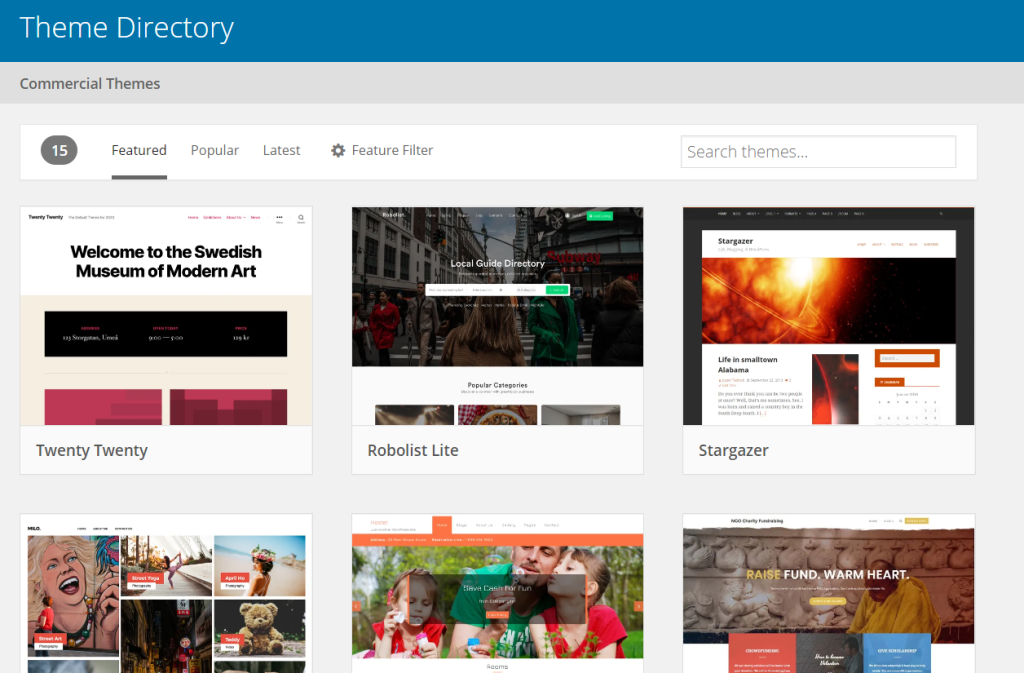This screenshot has width=1024, height=673.
Task: Click left carousel arrow in Hostel preview
Action: pyautogui.click(x=357, y=605)
